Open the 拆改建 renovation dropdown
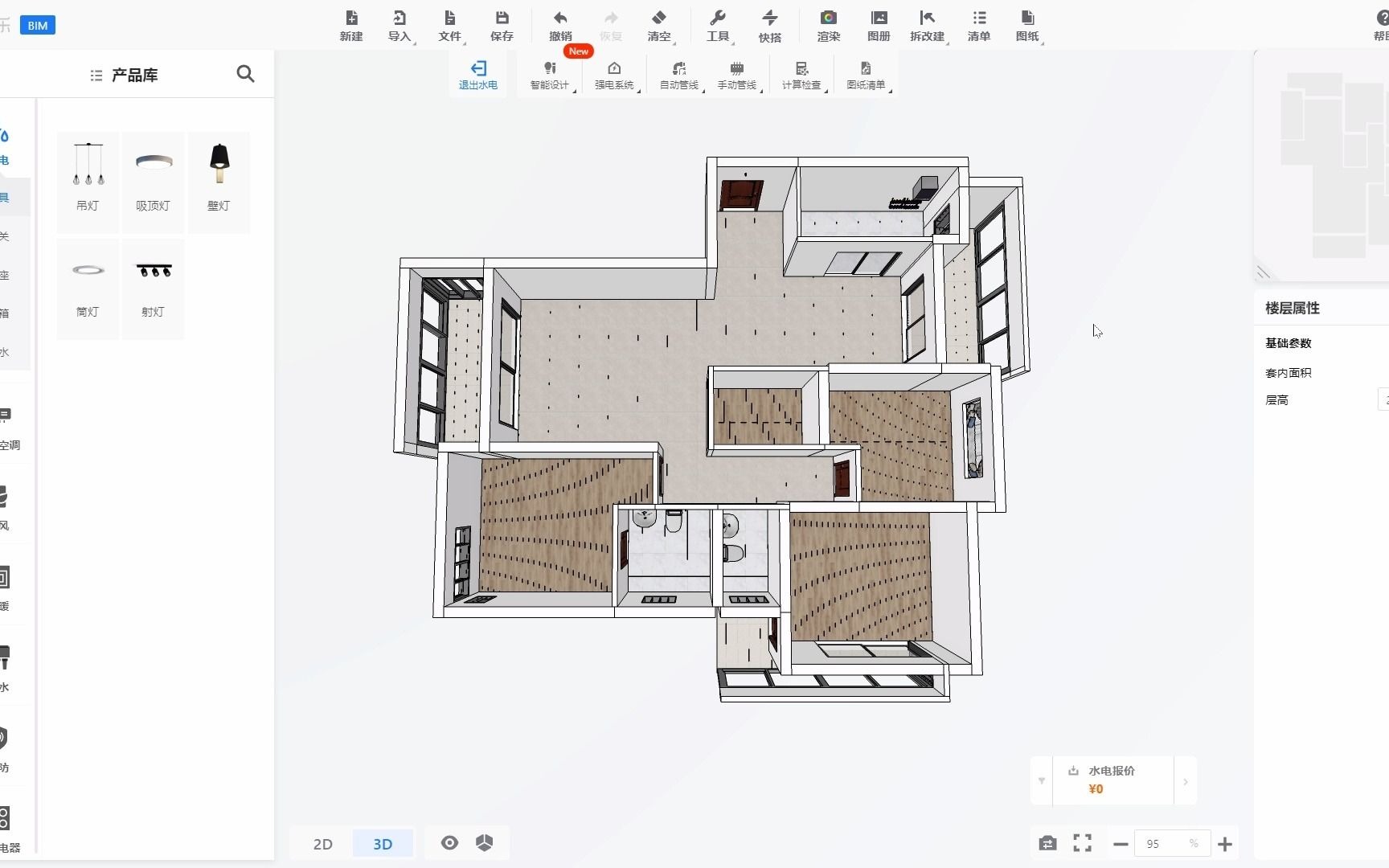Image resolution: width=1389 pixels, height=868 pixels. pos(928,26)
